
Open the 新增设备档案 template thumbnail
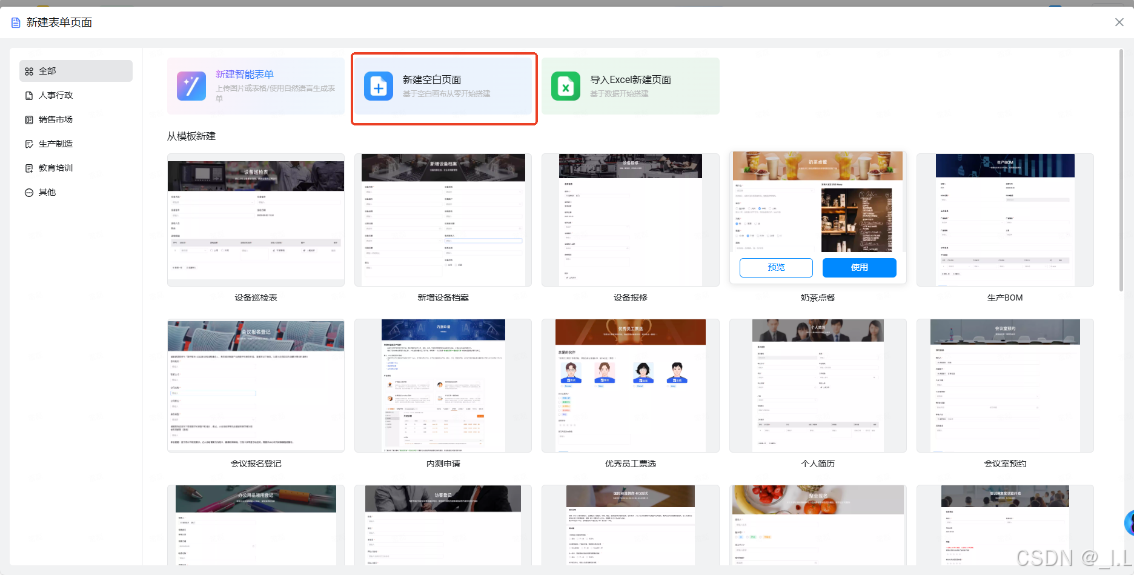click(x=443, y=219)
